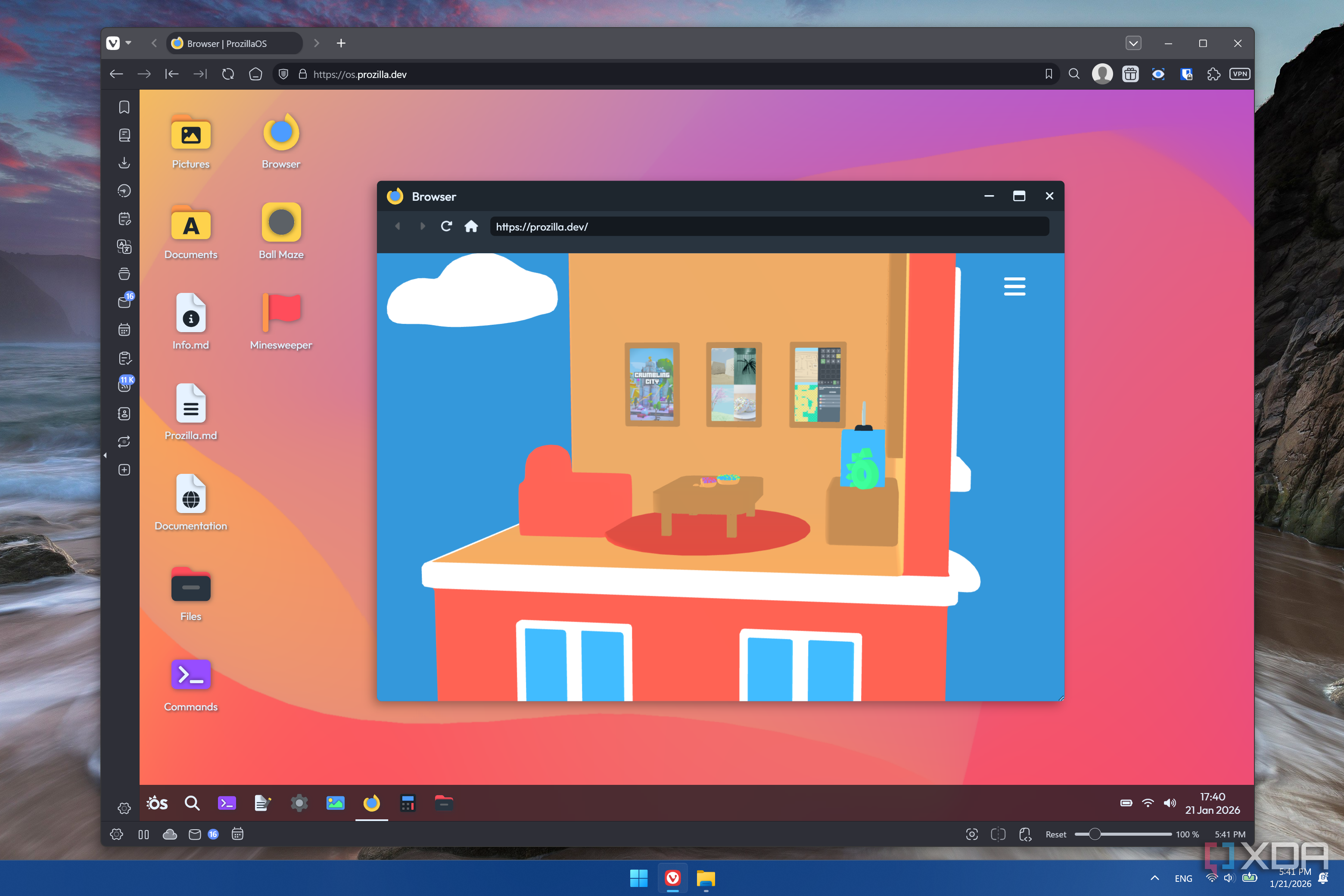Launch Commands terminal from desktop
Image resolution: width=1344 pixels, height=896 pixels.
pos(191,675)
